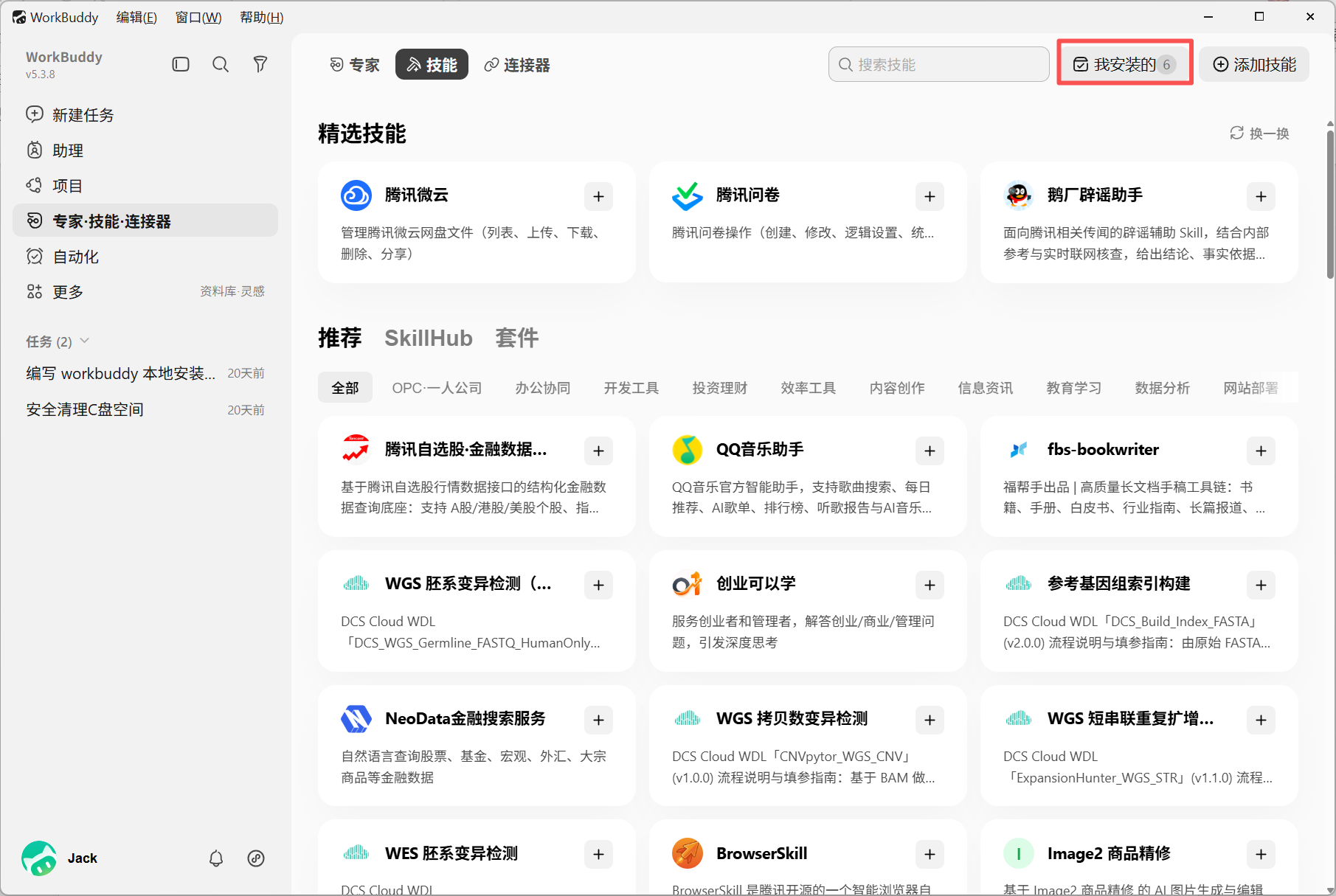
Task: Click the BrowserSkill logo icon
Action: click(688, 853)
